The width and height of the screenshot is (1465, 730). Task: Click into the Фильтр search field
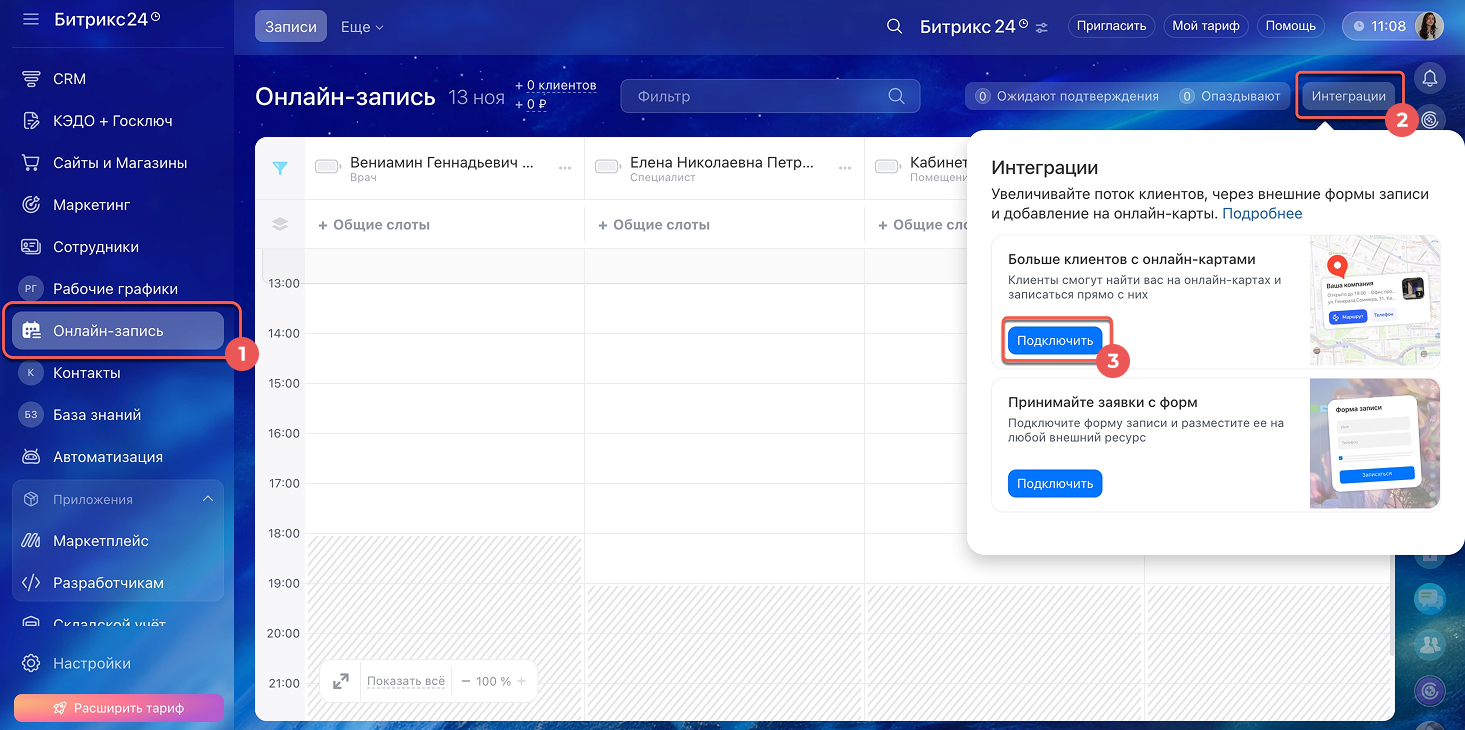pos(760,97)
